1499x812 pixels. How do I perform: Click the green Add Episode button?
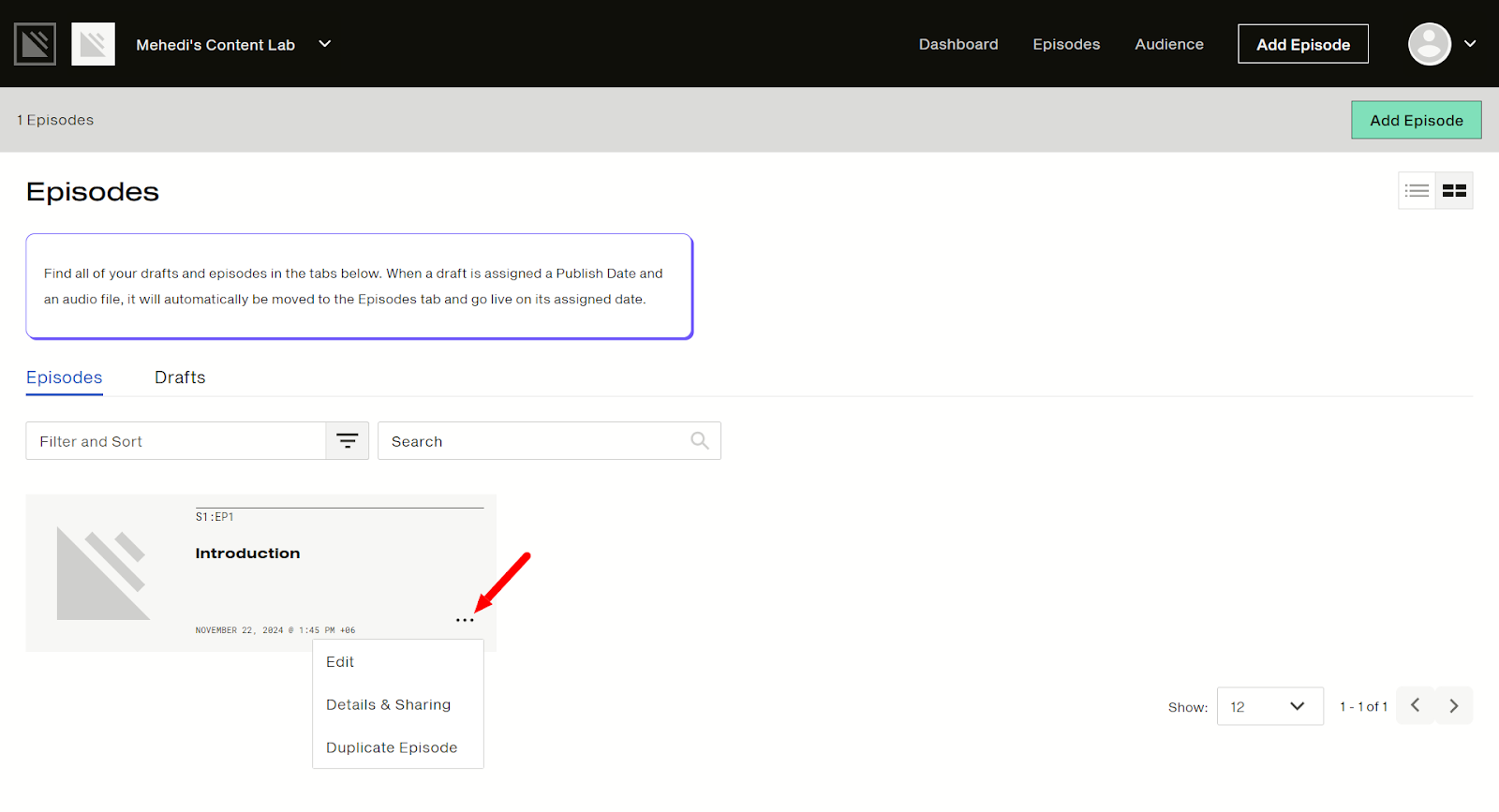(1417, 120)
